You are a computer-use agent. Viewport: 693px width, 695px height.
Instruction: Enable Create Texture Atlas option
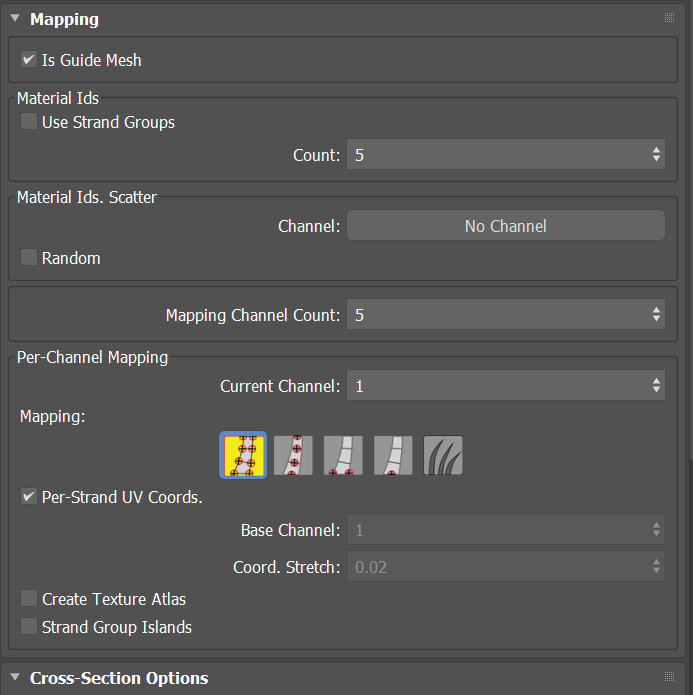click(29, 599)
